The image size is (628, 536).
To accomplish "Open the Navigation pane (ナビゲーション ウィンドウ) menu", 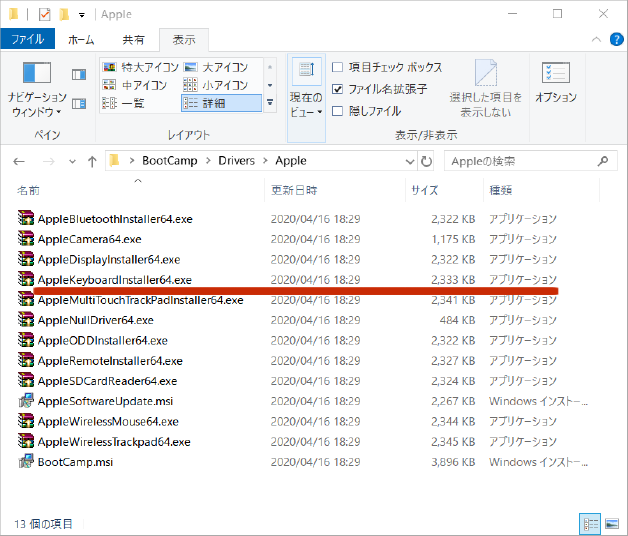I will pyautogui.click(x=37, y=90).
